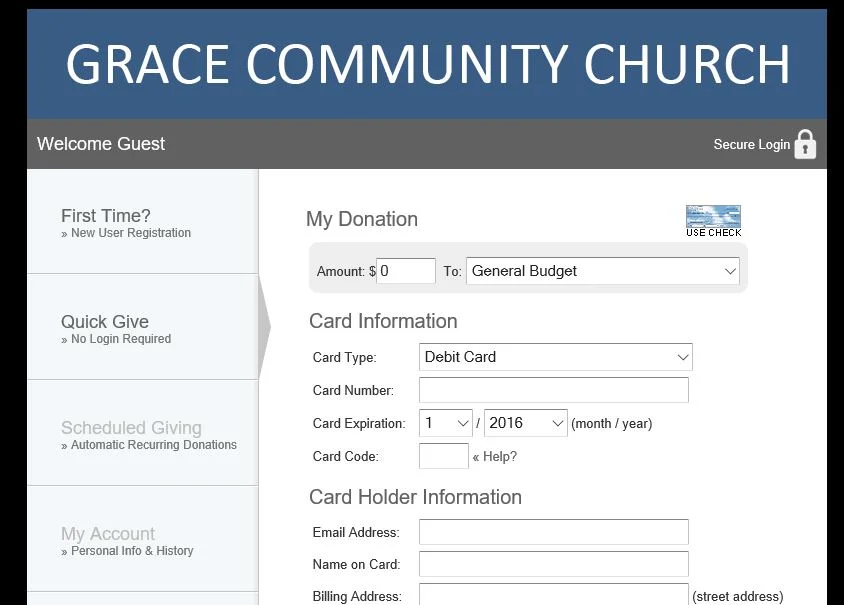The height and width of the screenshot is (605, 844).
Task: Open the expiration year 2016 dropdown
Action: [526, 423]
